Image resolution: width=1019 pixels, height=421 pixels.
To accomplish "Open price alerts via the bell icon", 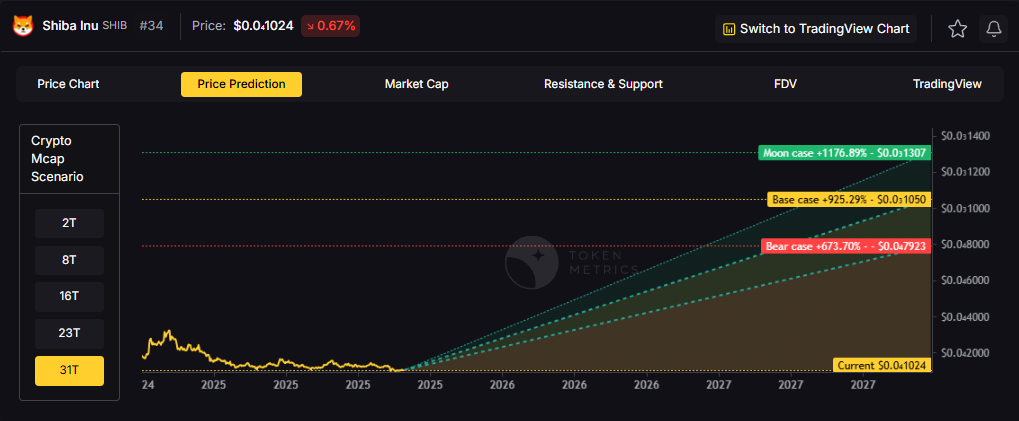I will pyautogui.click(x=994, y=29).
